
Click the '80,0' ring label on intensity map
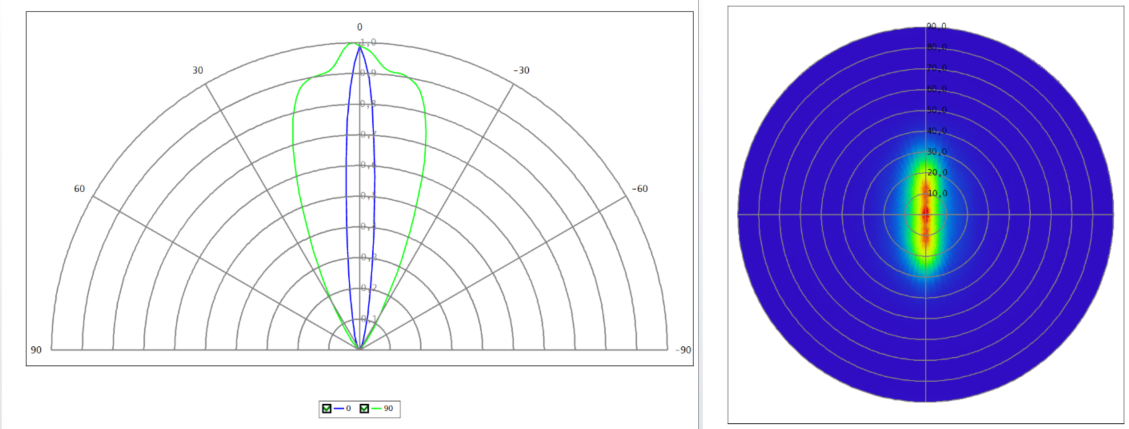pyautogui.click(x=937, y=48)
